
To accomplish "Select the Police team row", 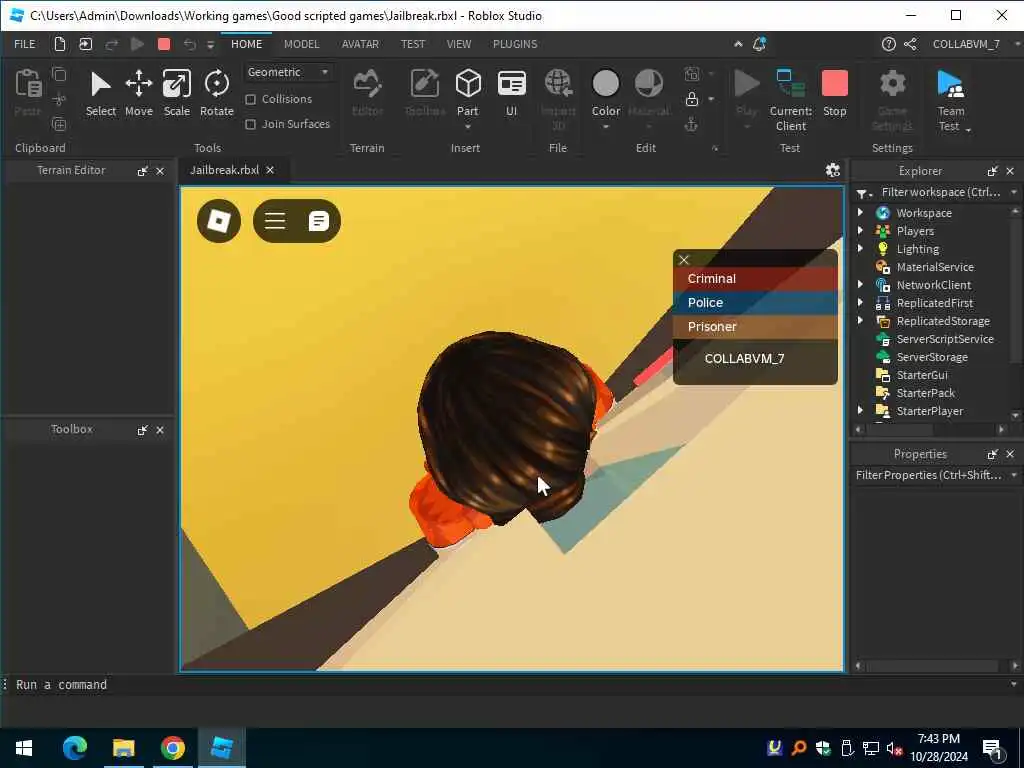I will (755, 303).
